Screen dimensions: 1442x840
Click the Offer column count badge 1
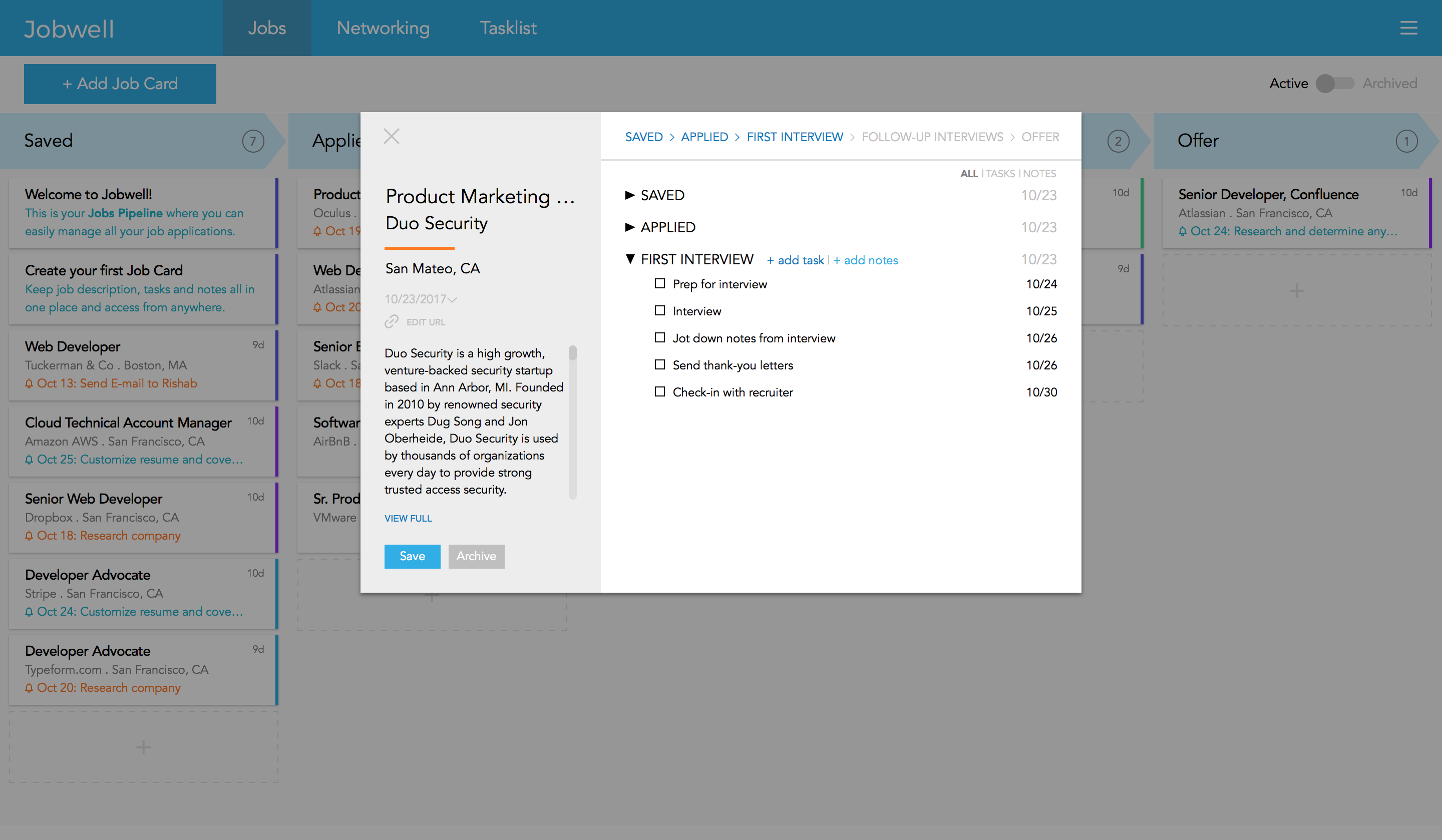pyautogui.click(x=1406, y=141)
